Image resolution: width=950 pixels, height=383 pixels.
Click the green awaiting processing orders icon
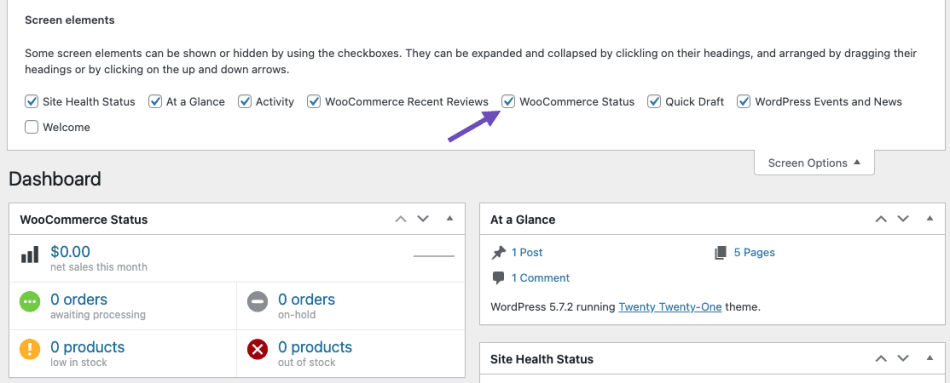click(x=30, y=301)
